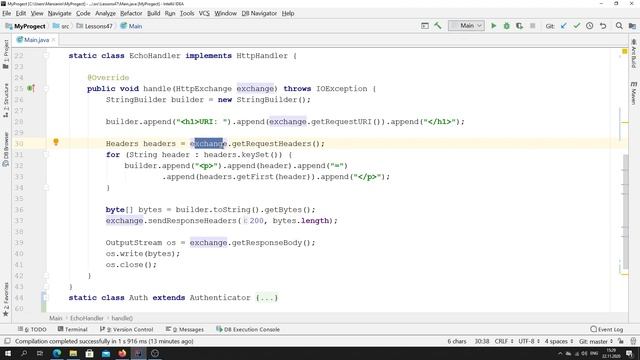Click Lessons47 folder in the navigation bar
This screenshot has height=360, width=640.
pos(94,26)
